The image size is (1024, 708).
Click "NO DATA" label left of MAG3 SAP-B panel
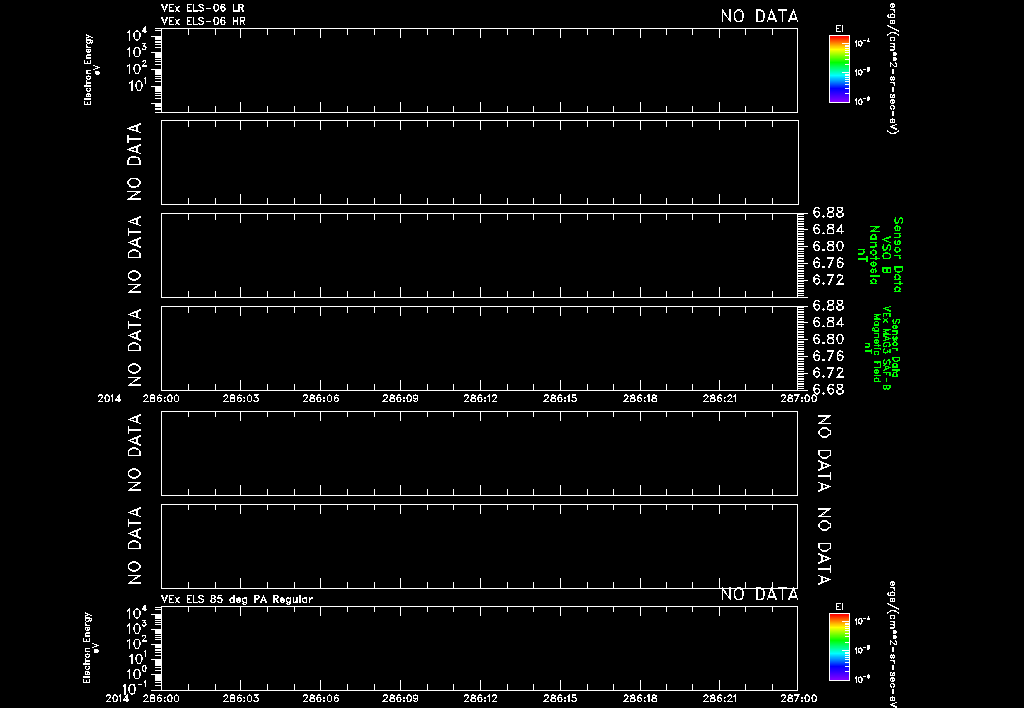(x=134, y=348)
